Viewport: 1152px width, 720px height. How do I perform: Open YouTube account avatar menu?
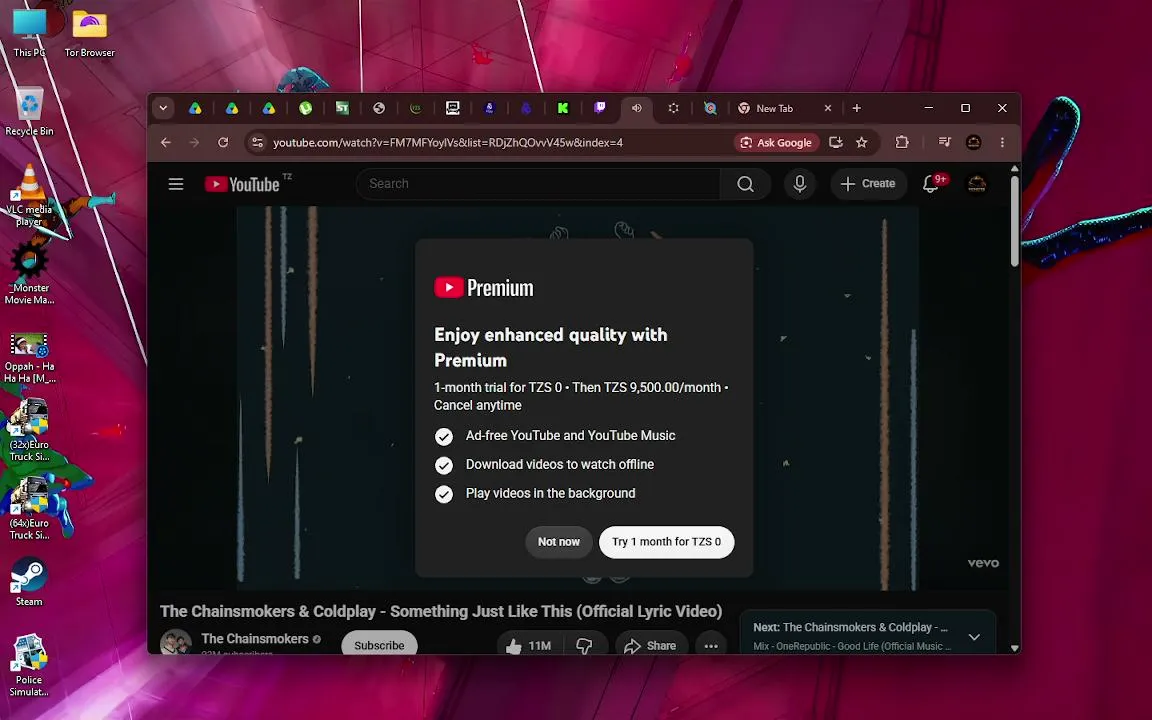(x=976, y=184)
